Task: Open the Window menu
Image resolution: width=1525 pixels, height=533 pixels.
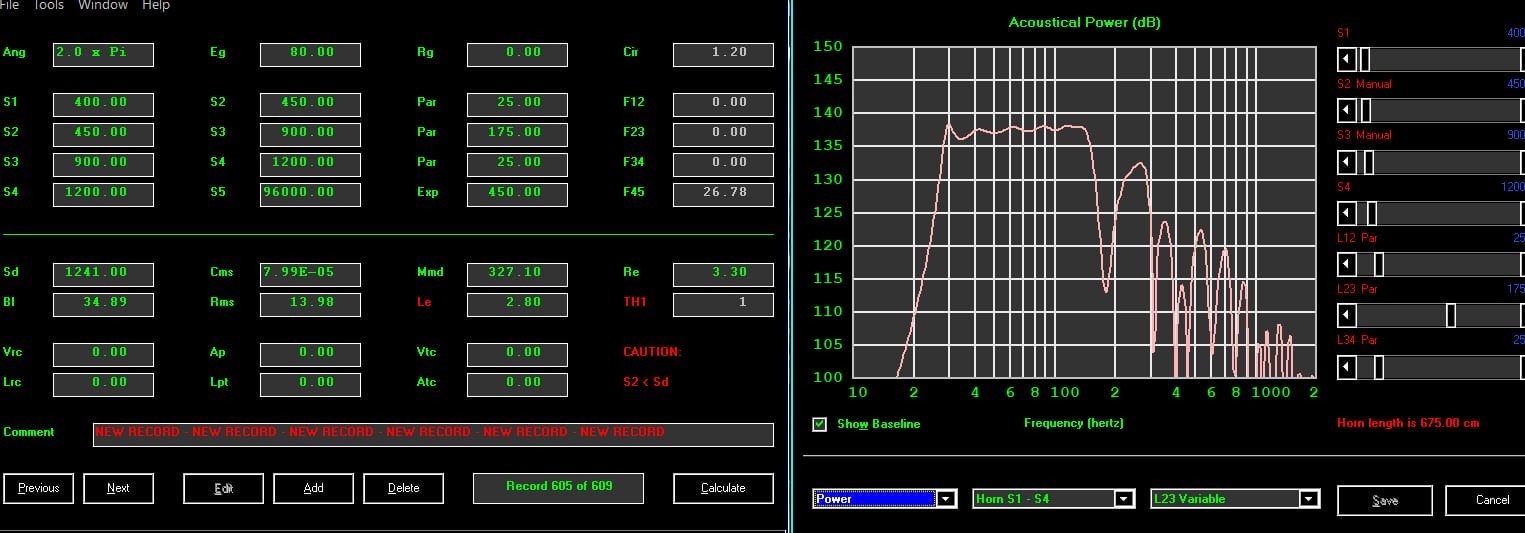Action: pyautogui.click(x=103, y=5)
